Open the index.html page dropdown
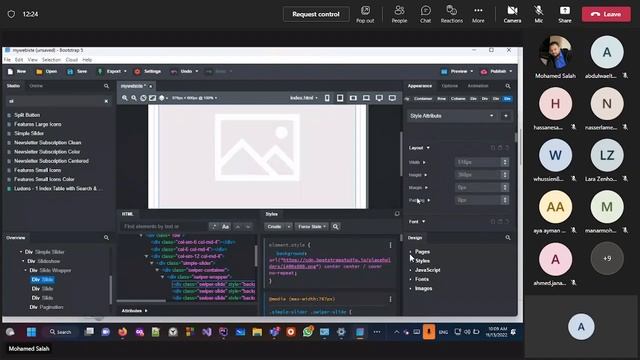Viewport: 640px width, 360px height. [304, 98]
